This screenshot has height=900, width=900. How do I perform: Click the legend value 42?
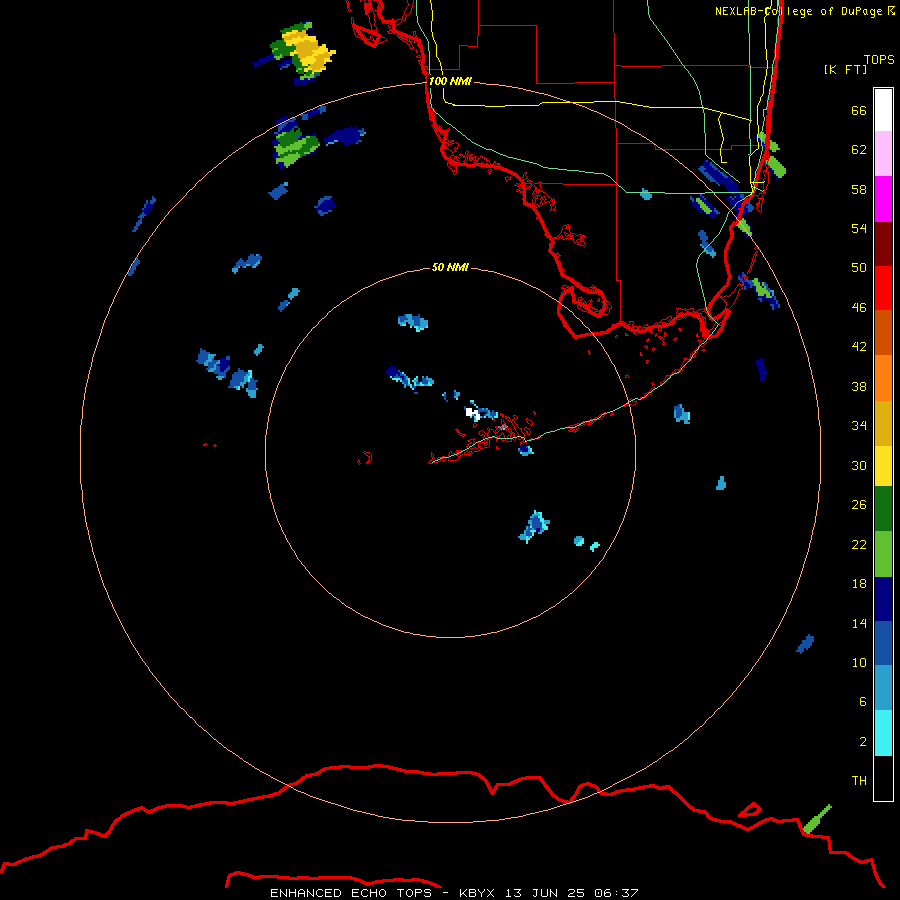pyautogui.click(x=859, y=347)
